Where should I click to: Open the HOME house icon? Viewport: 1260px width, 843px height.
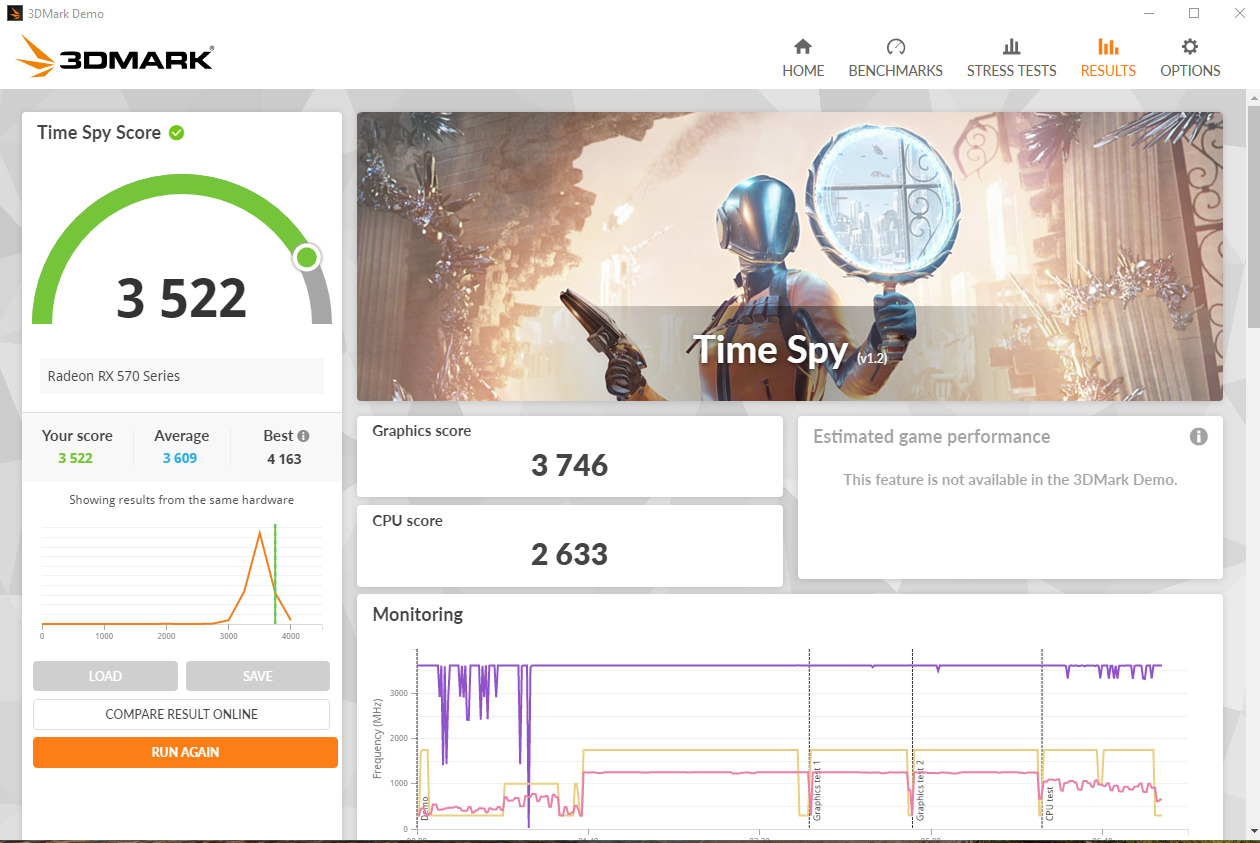click(802, 47)
